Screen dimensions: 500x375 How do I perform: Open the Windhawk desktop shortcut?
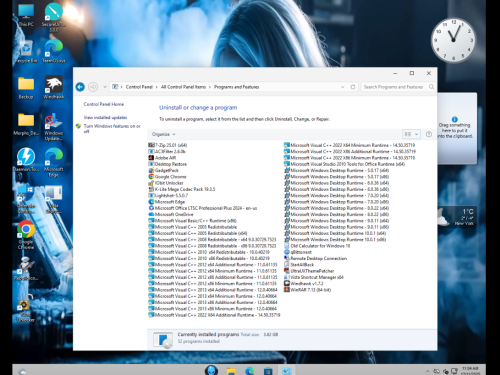[54, 87]
